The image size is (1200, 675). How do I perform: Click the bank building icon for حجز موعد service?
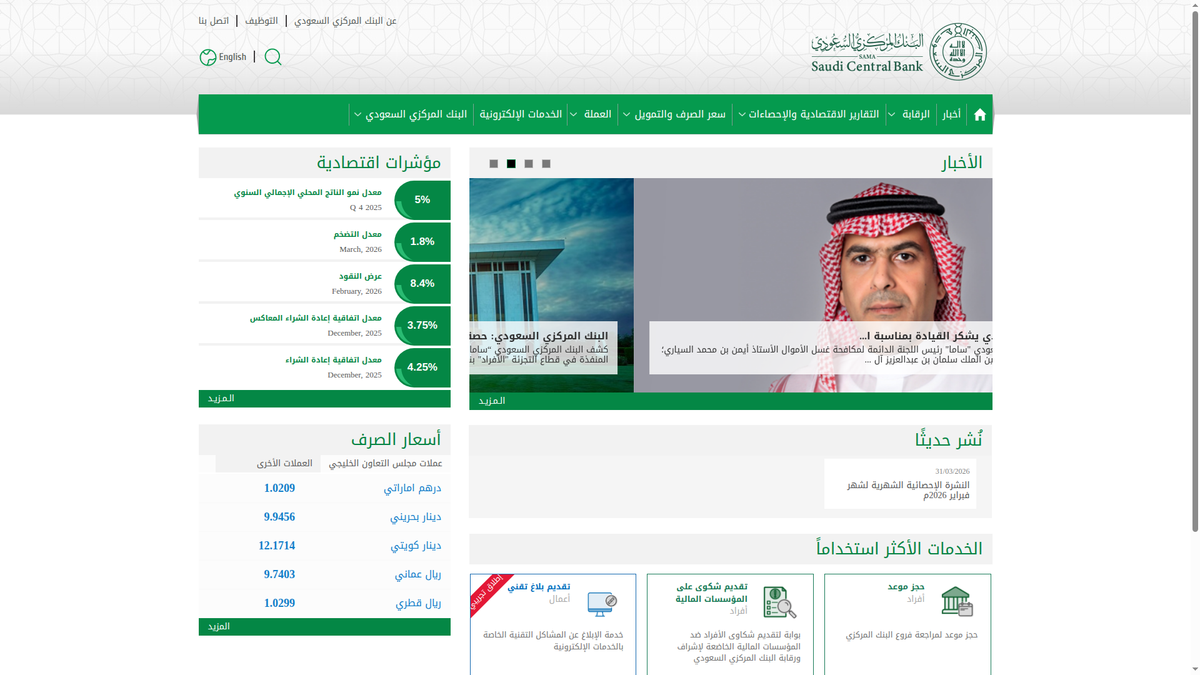[x=958, y=601]
